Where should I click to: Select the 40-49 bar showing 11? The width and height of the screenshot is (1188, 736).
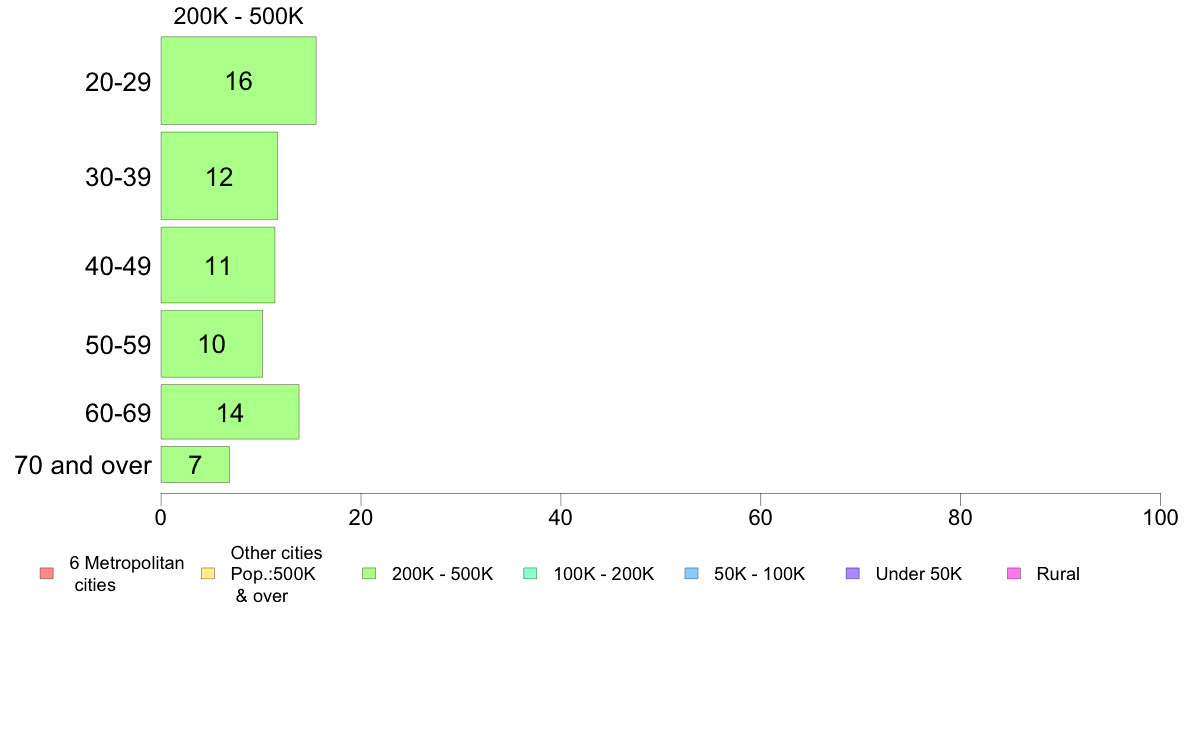click(x=217, y=265)
